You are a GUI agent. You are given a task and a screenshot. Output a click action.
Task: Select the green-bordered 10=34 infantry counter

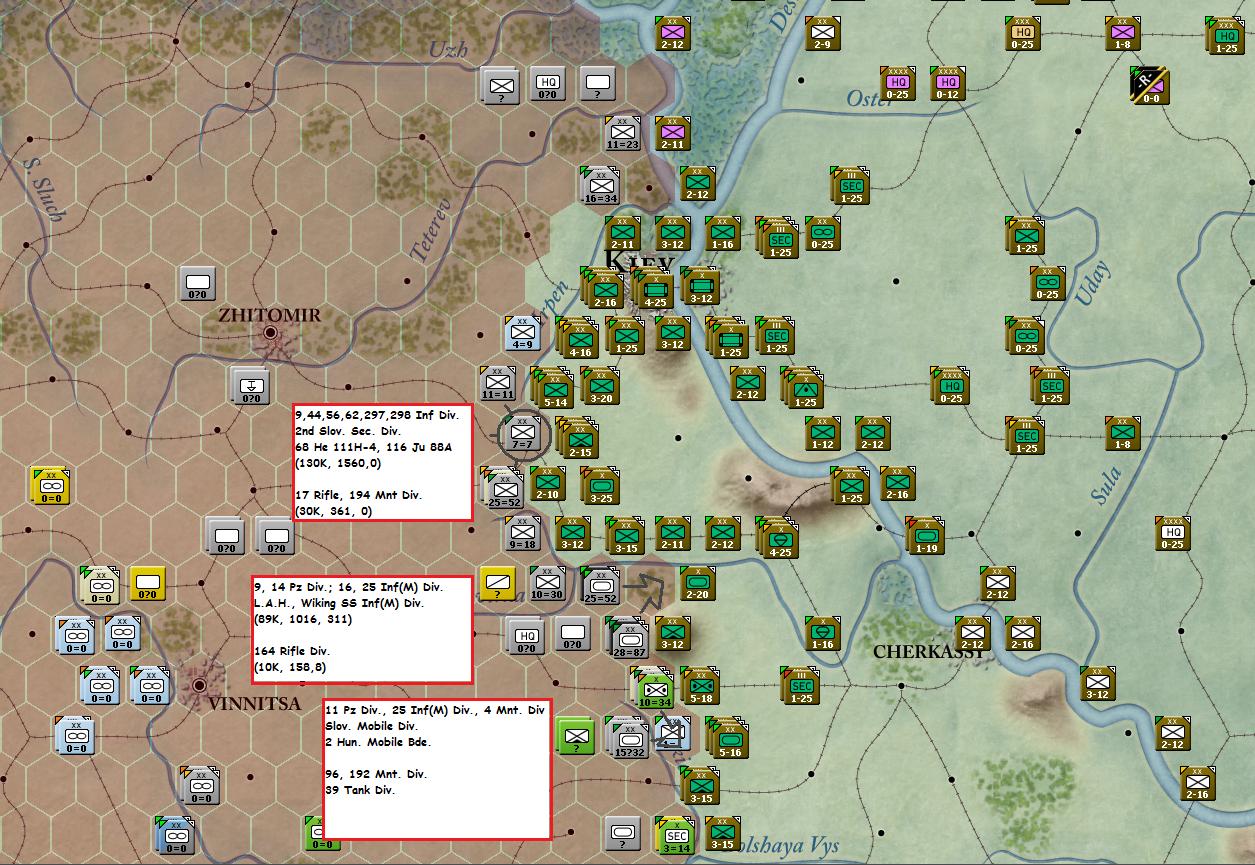click(x=654, y=688)
